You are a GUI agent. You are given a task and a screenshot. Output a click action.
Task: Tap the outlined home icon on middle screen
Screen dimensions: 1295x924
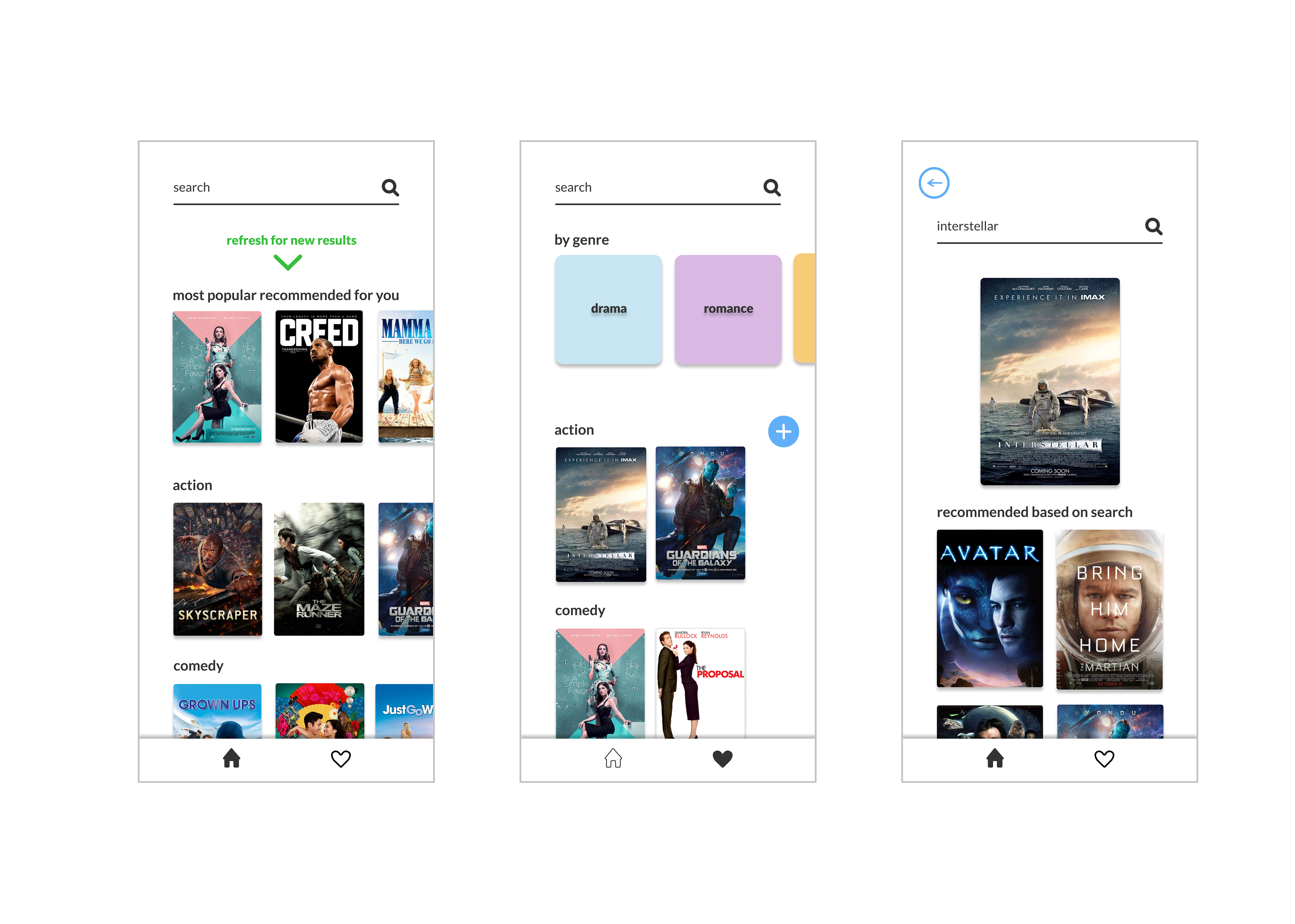click(x=613, y=758)
